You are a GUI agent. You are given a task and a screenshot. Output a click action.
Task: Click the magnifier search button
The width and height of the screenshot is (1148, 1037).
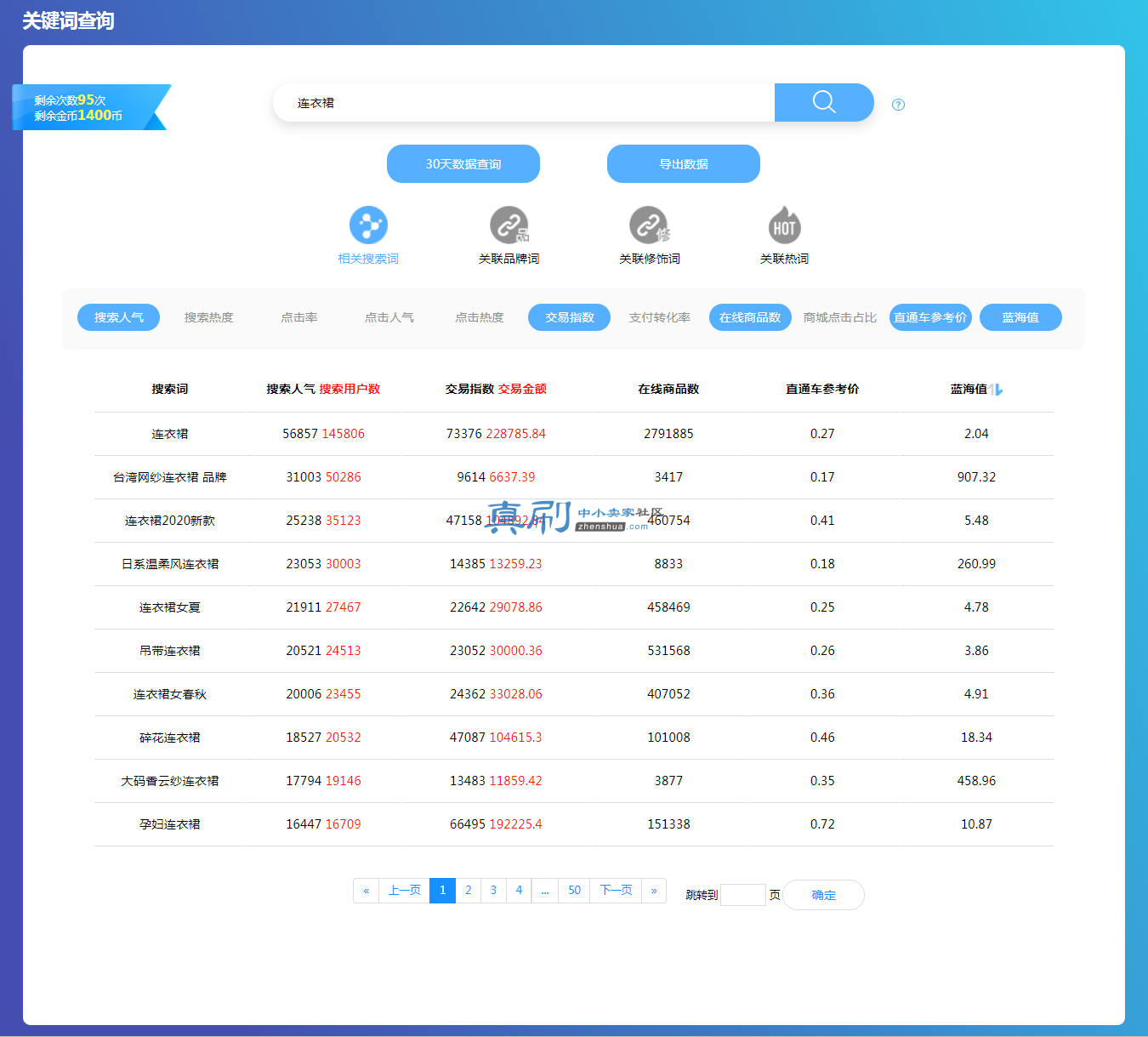point(823,102)
